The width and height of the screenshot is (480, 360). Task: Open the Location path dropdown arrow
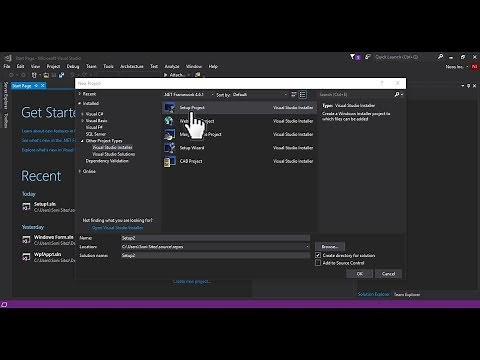307,247
